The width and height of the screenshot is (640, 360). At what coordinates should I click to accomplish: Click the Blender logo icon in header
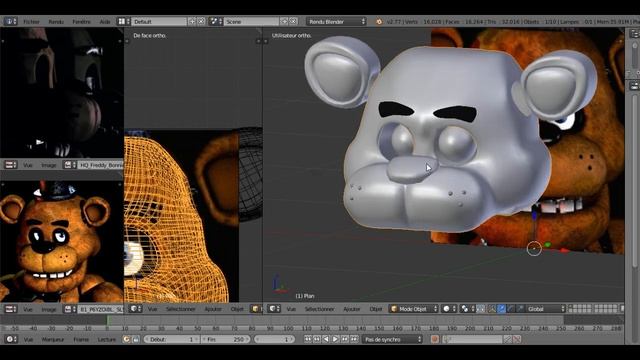point(379,21)
